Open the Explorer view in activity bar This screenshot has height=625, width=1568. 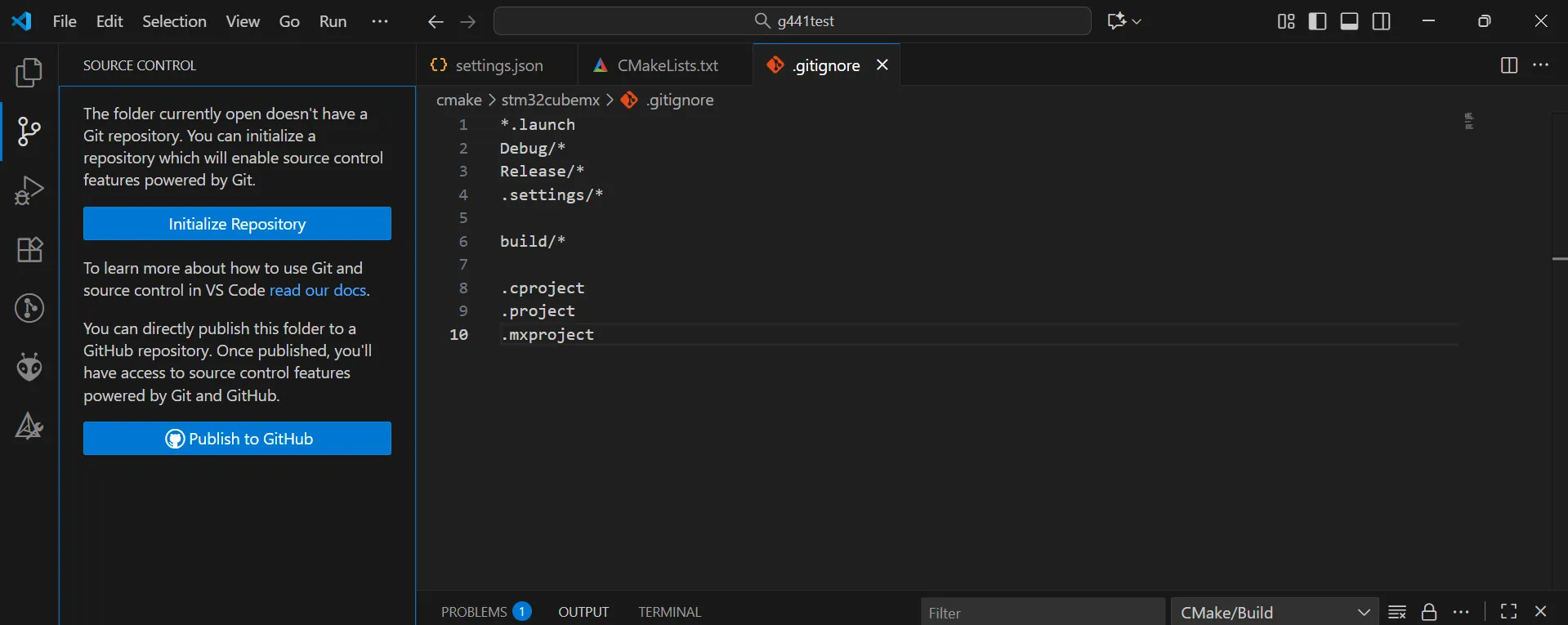pyautogui.click(x=29, y=73)
